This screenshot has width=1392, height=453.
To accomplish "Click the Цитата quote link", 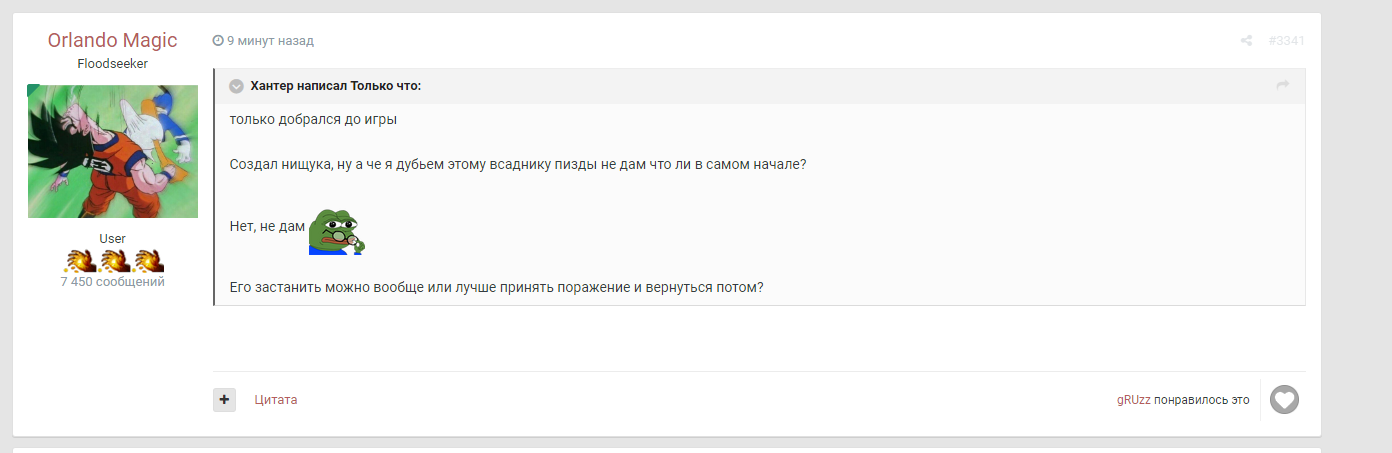I will pos(276,400).
